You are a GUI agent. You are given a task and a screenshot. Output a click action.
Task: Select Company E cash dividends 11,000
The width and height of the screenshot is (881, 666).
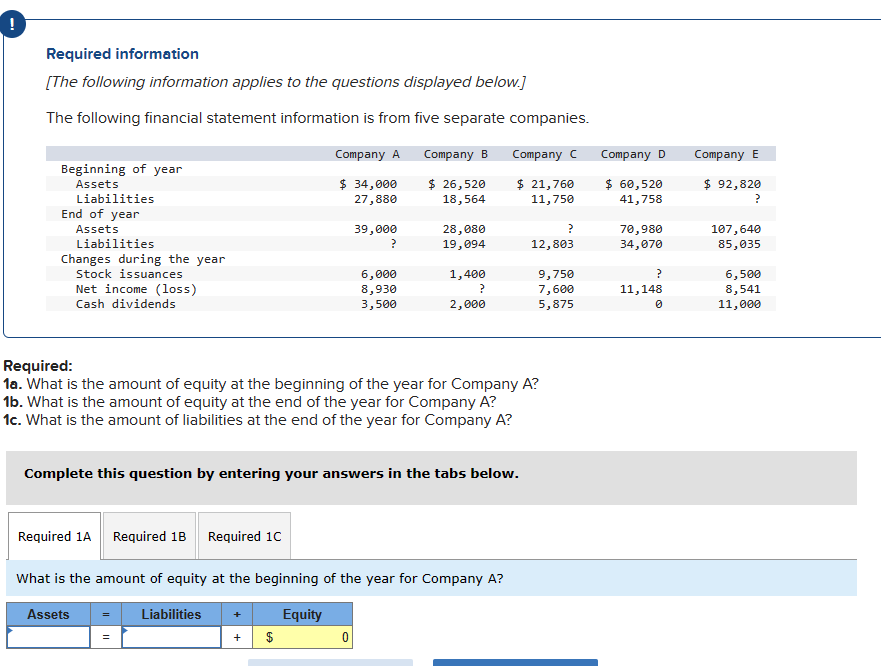tap(739, 304)
